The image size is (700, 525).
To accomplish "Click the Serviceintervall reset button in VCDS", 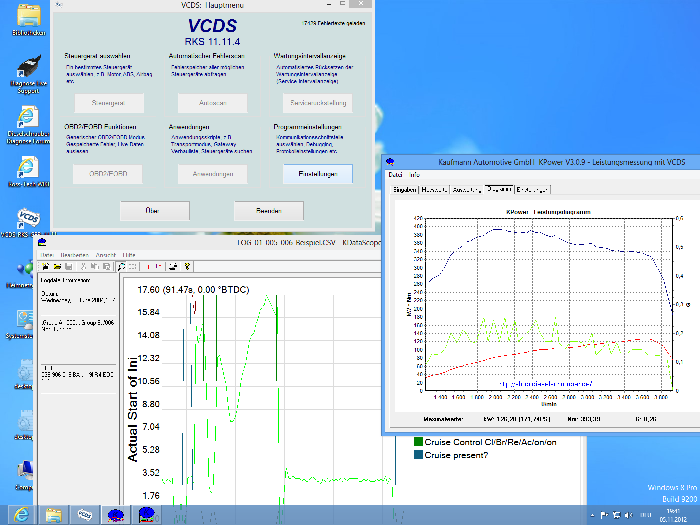I will 317,103.
